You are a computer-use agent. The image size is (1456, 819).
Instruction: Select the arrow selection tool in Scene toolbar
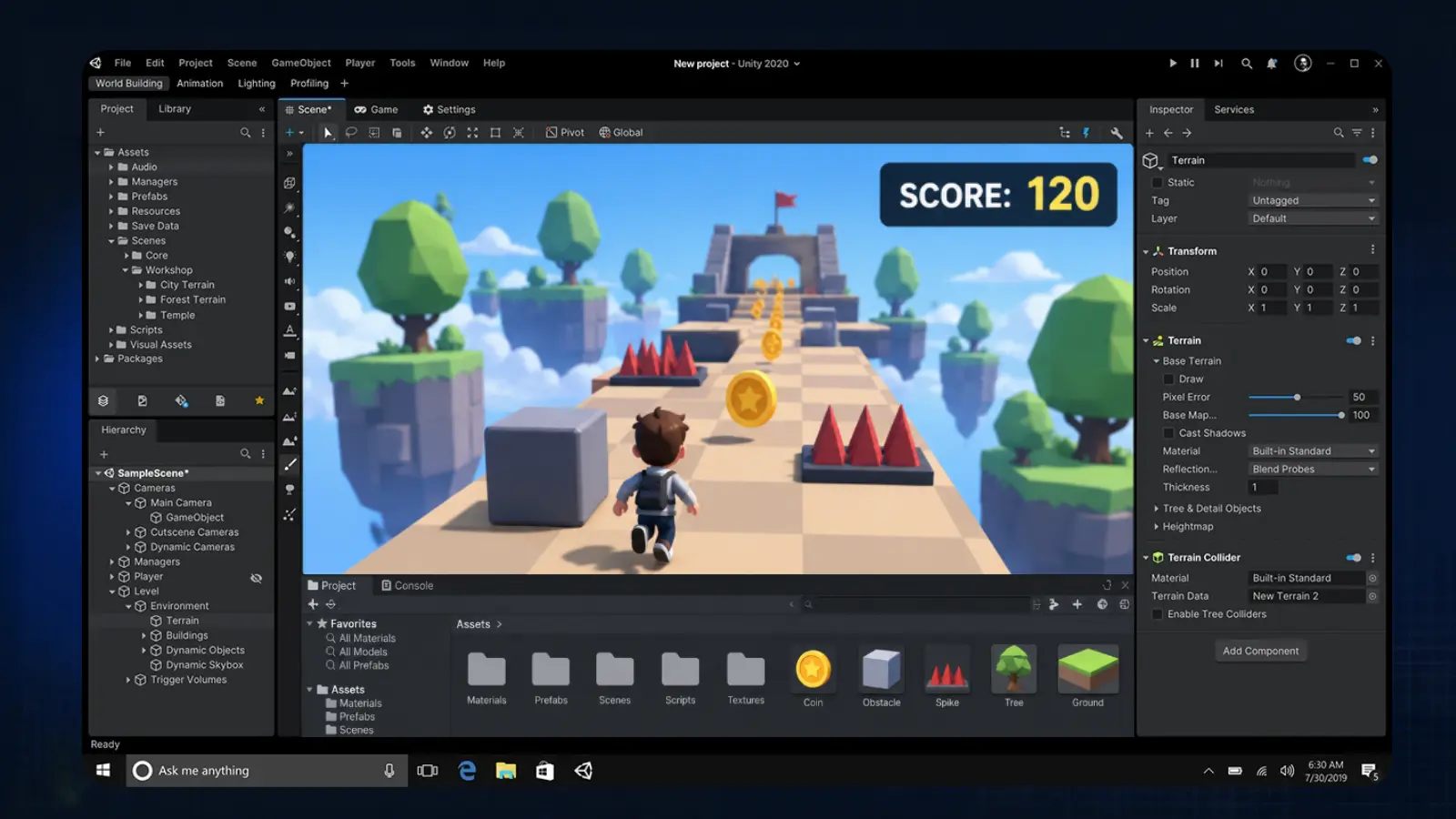tap(328, 133)
